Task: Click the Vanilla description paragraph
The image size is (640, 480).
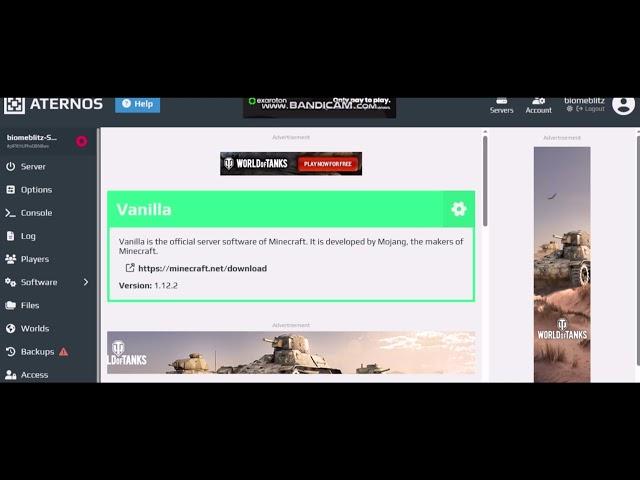Action: [291, 246]
